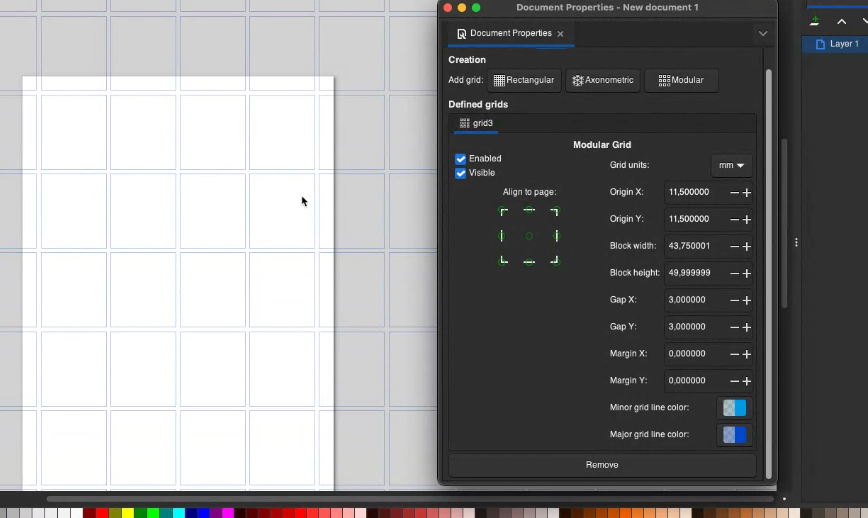Click the Origin Y value field
Viewport: 868px width, 518px height.
[695, 219]
